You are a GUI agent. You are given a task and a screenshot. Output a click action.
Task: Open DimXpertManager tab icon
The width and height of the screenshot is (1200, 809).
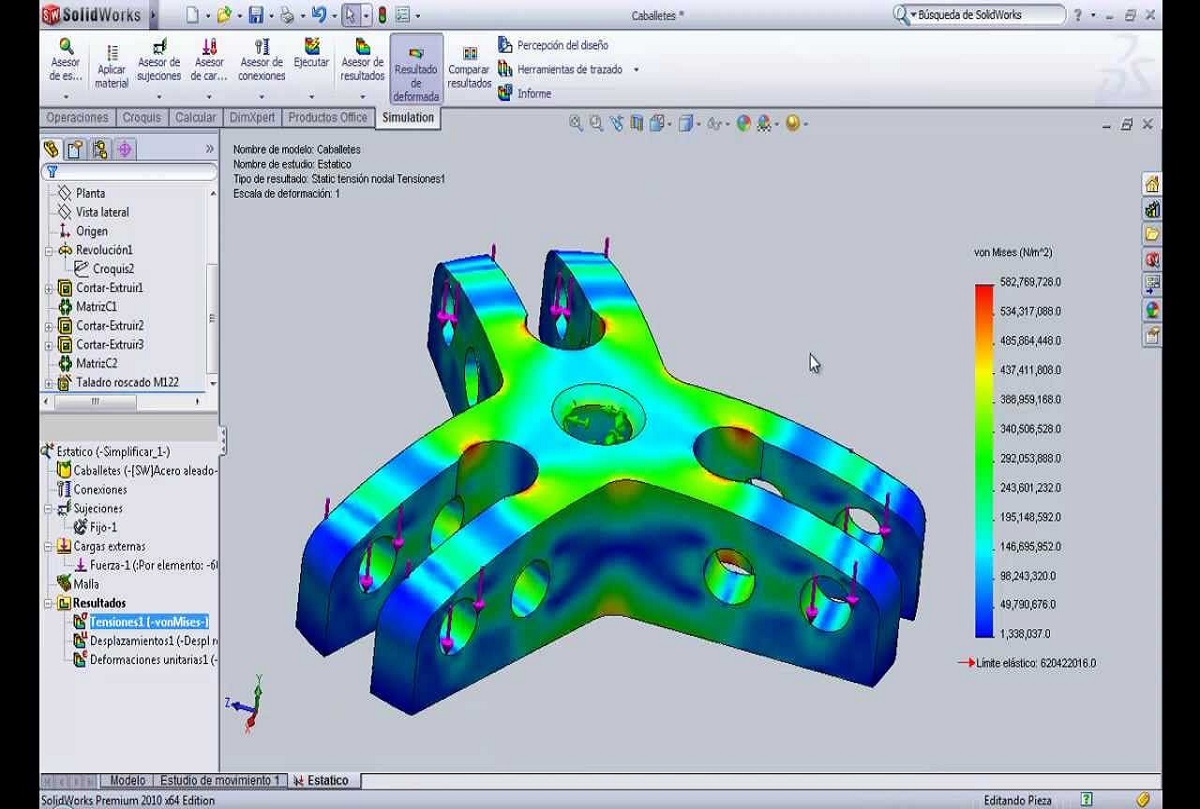coord(124,149)
